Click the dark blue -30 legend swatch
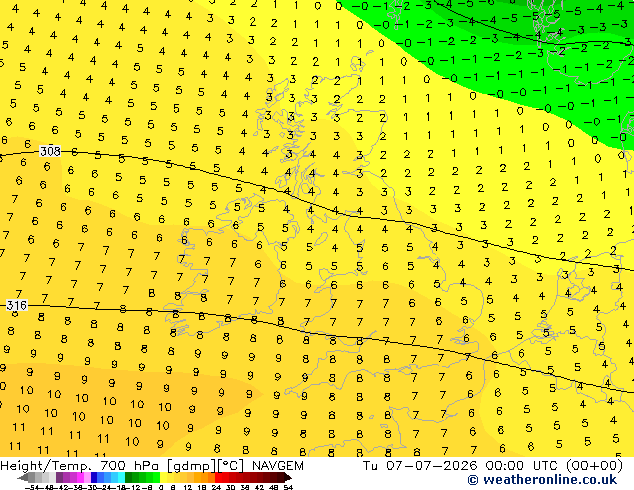The image size is (634, 490). point(94,477)
